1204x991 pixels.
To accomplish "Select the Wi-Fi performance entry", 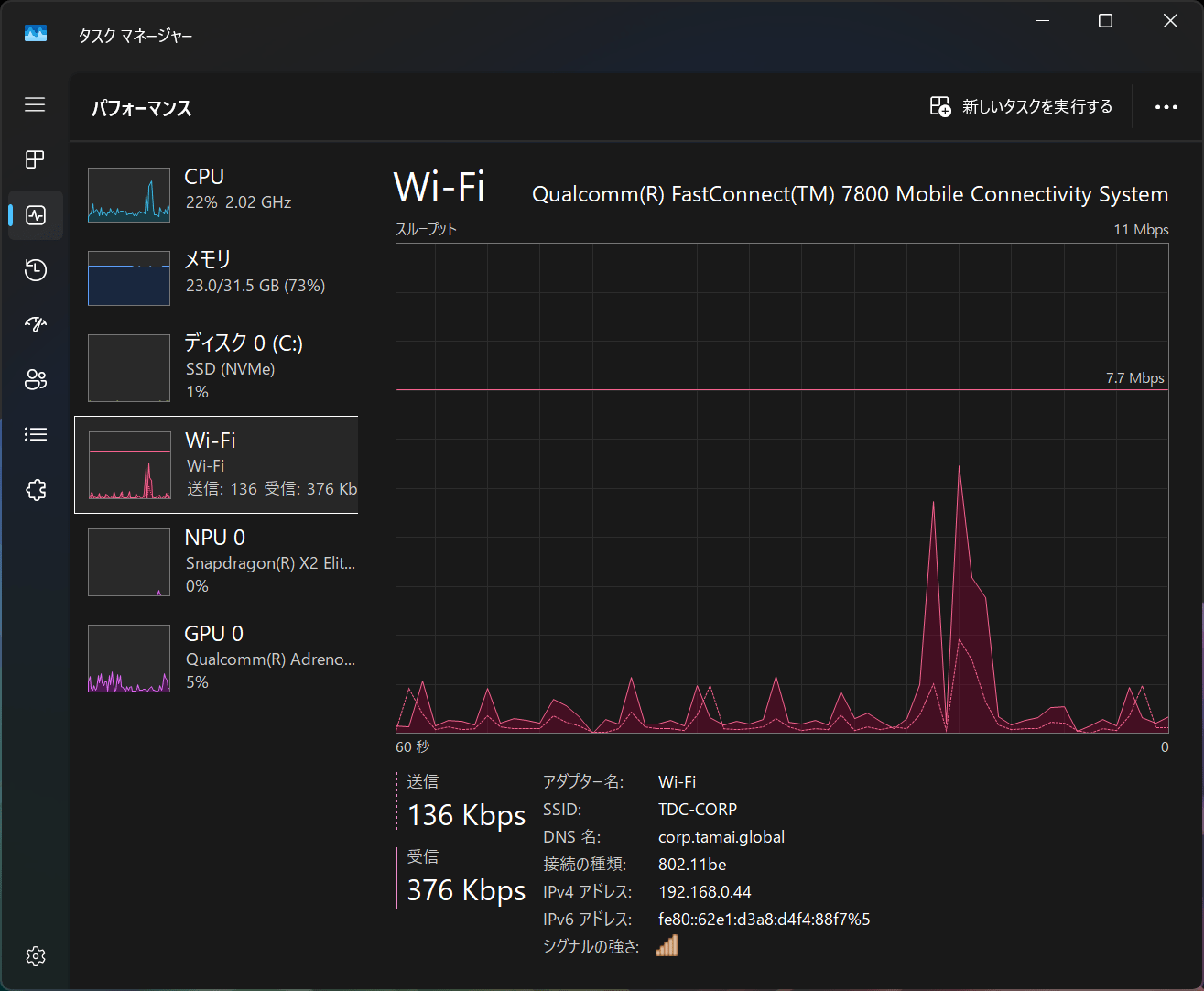I will click(x=216, y=464).
